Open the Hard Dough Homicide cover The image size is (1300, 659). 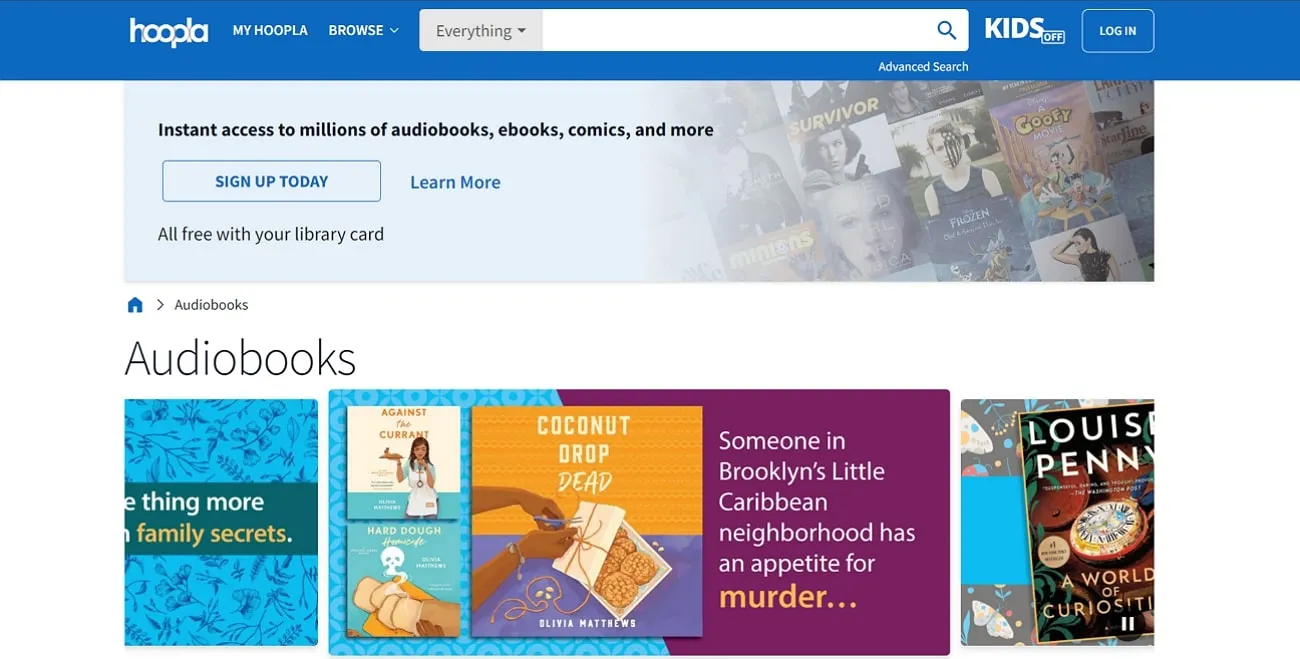click(404, 580)
